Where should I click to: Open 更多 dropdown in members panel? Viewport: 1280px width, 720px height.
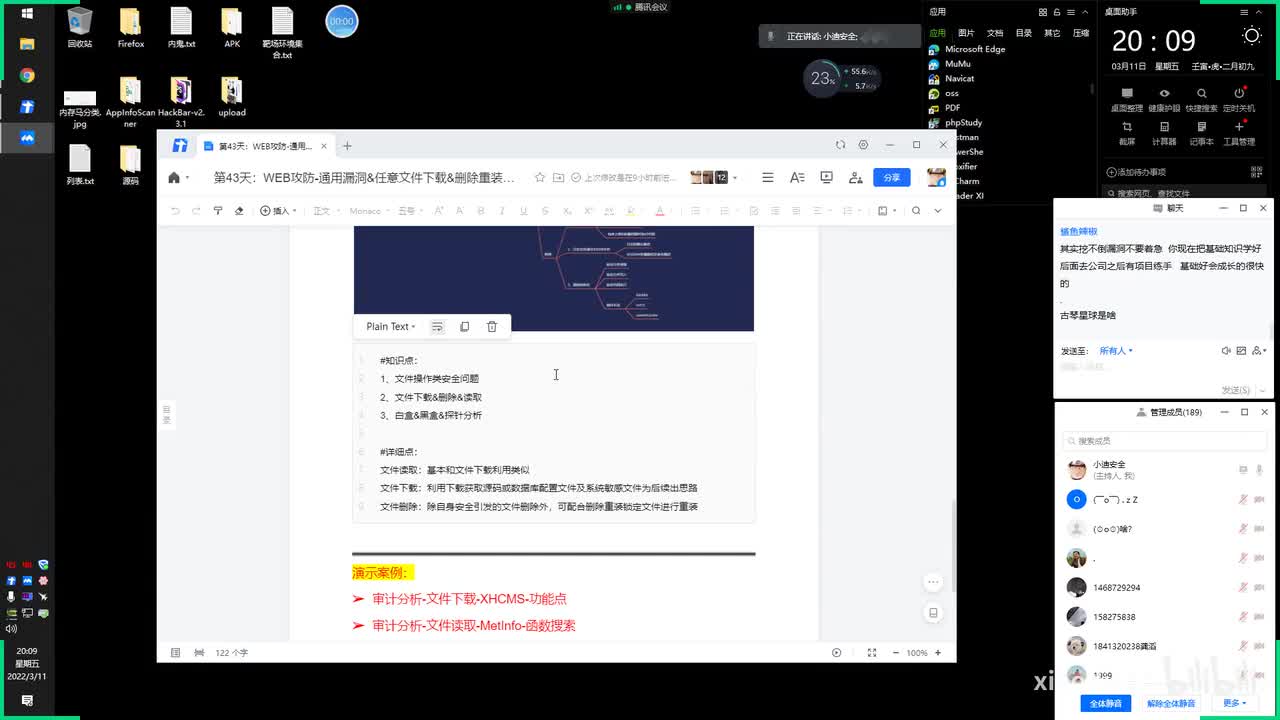click(1234, 703)
